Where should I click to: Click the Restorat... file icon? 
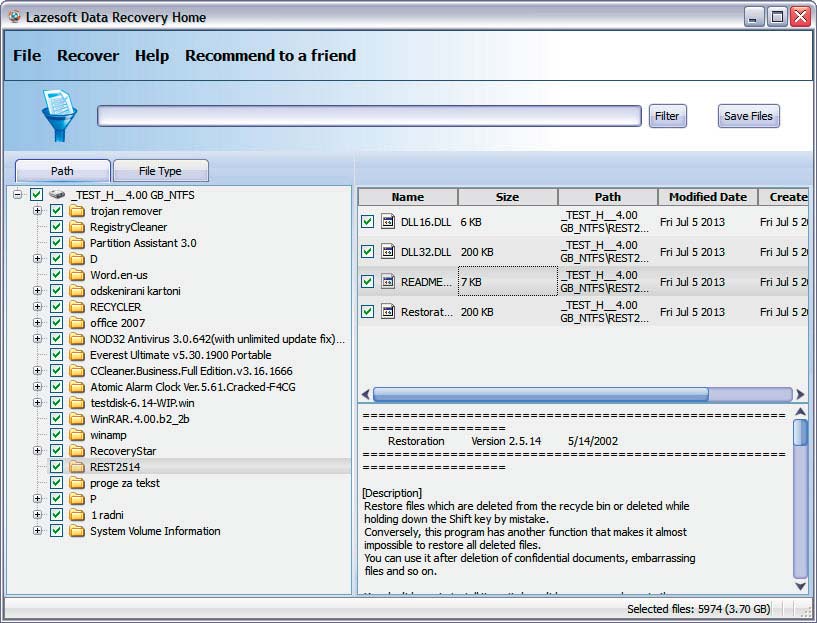[x=388, y=312]
